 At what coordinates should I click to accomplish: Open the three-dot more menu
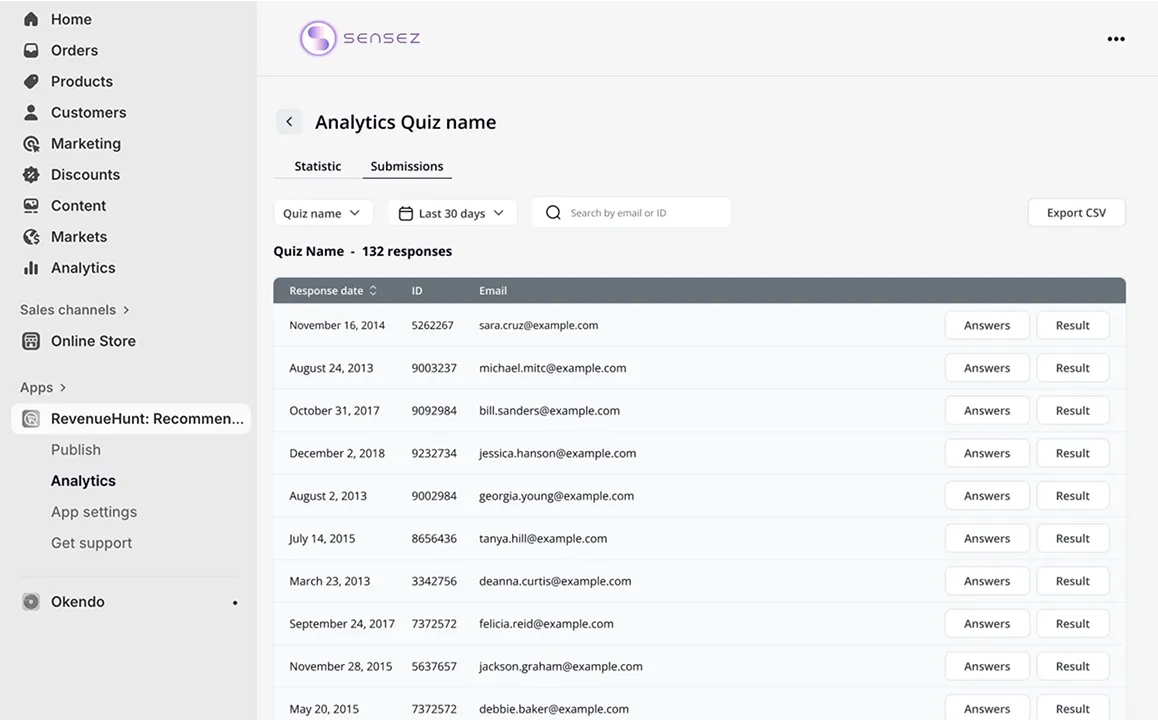click(1116, 38)
